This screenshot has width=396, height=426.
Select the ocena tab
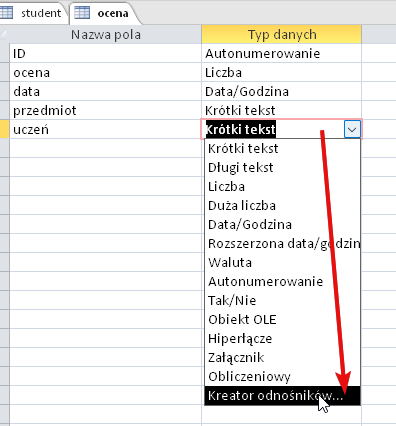pos(104,13)
